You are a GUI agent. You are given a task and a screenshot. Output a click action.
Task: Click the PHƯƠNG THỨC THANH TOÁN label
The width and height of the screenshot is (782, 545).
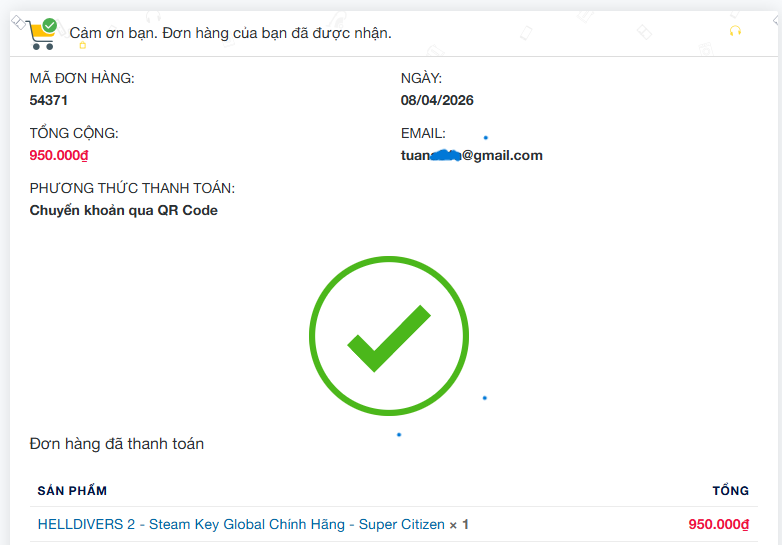tap(132, 188)
